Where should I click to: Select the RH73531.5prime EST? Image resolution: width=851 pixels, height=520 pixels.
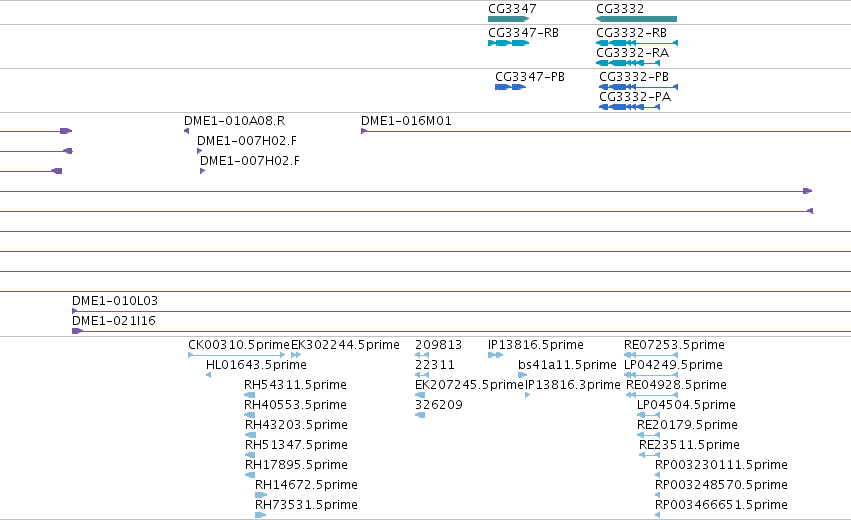261,515
